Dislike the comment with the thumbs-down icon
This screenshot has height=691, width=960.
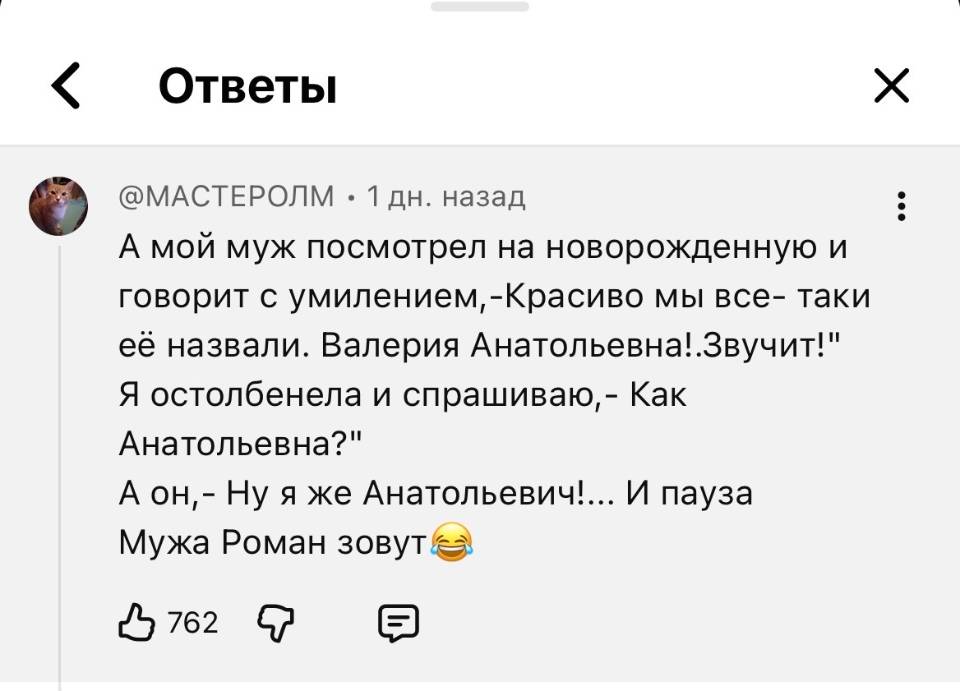[x=273, y=622]
